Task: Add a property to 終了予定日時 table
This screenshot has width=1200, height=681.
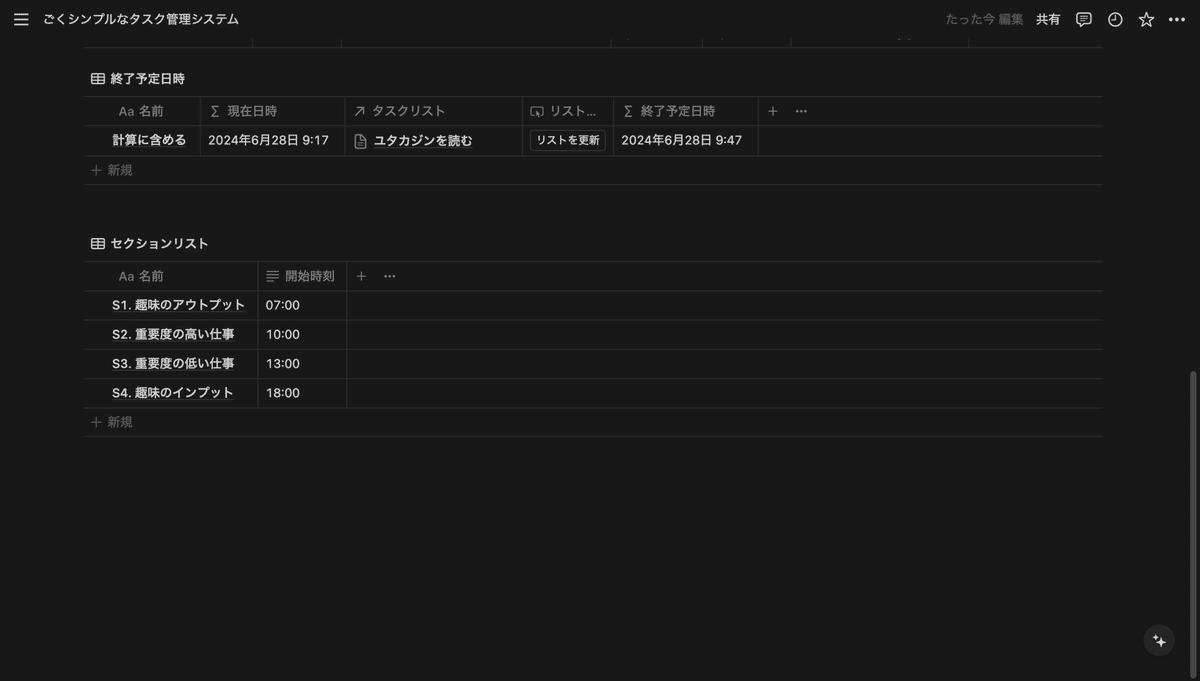Action: click(772, 111)
